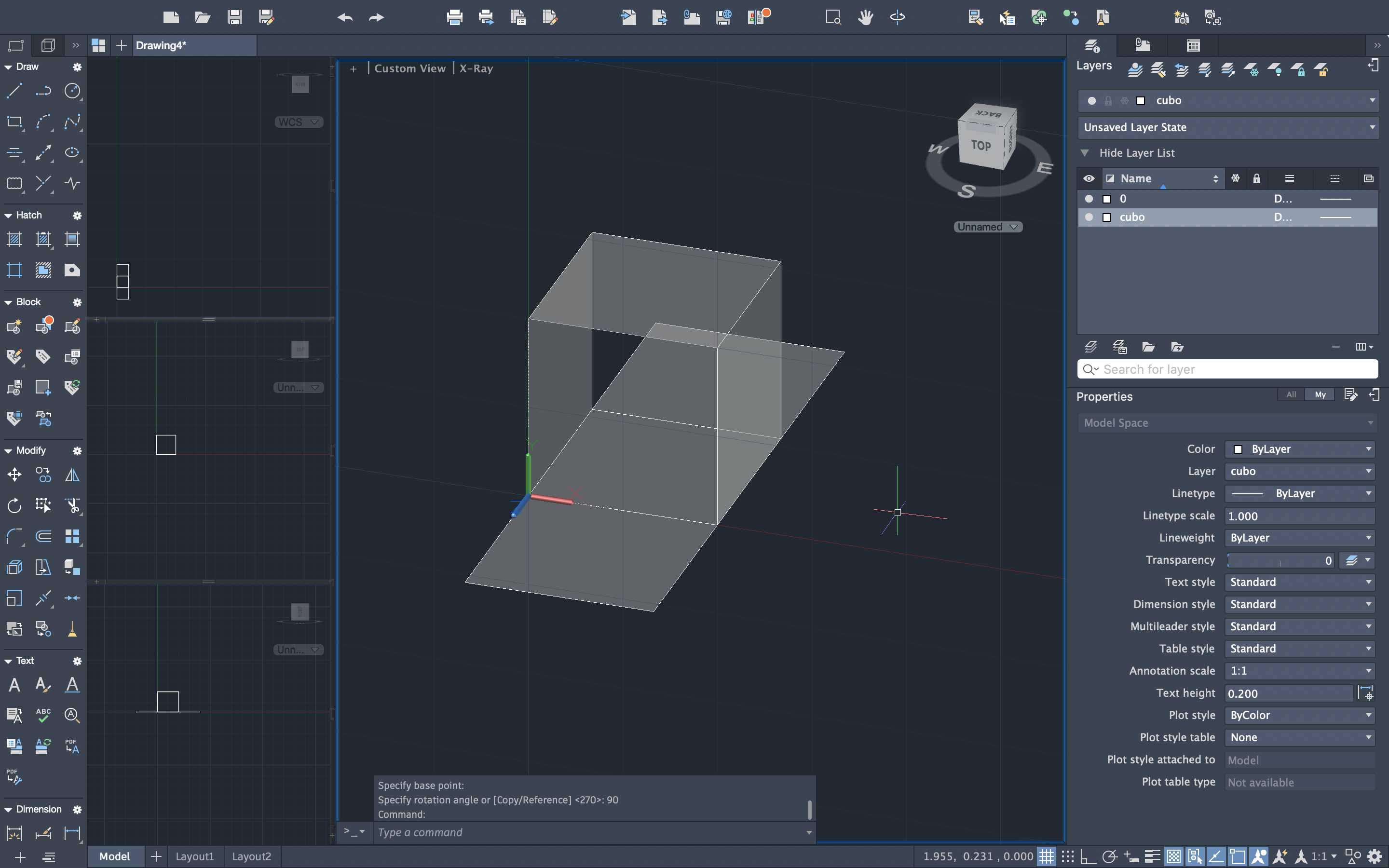
Task: Select the Line tool in Draw panel
Action: 14,91
